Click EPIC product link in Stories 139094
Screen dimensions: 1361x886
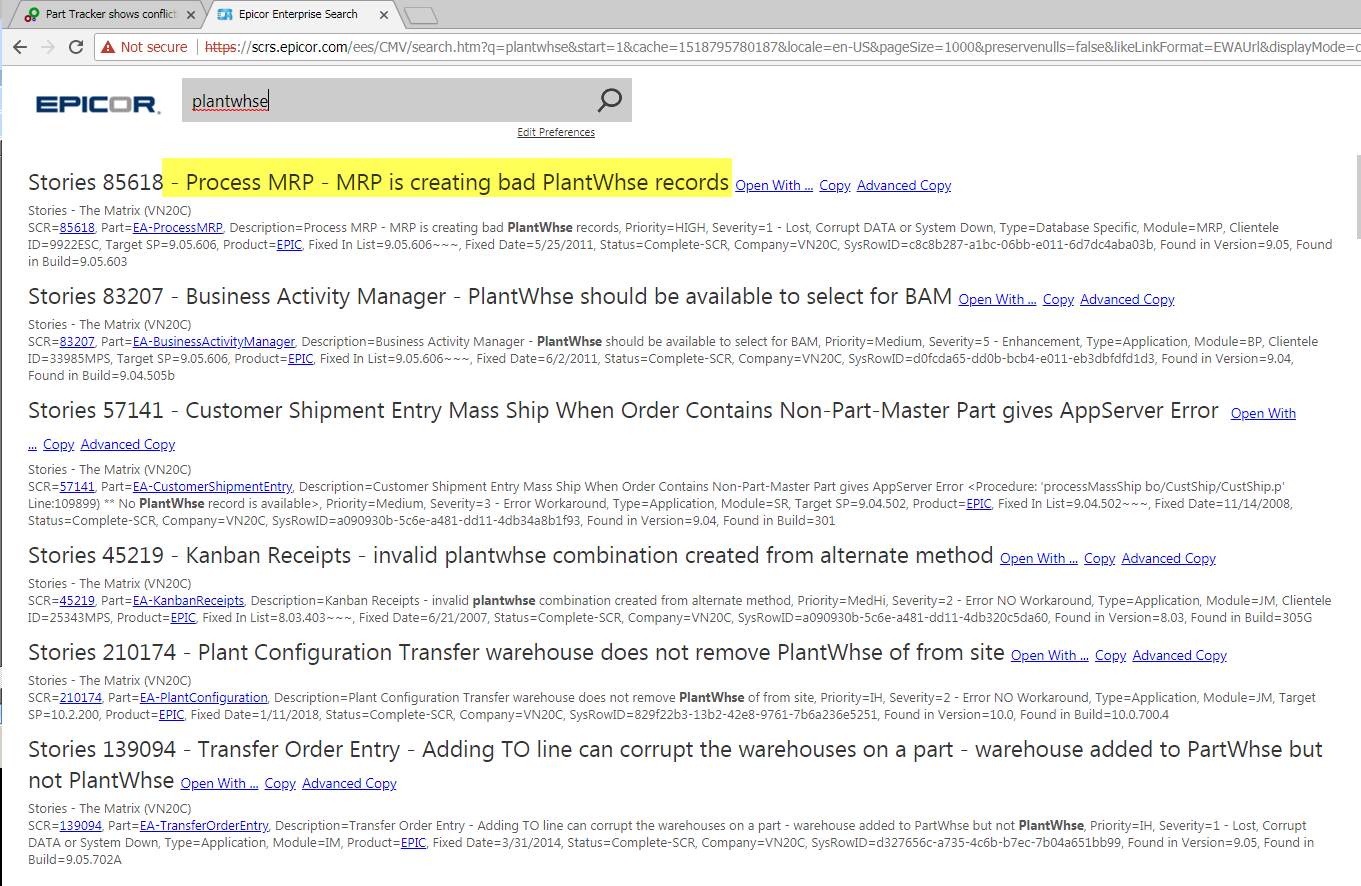pos(414,842)
